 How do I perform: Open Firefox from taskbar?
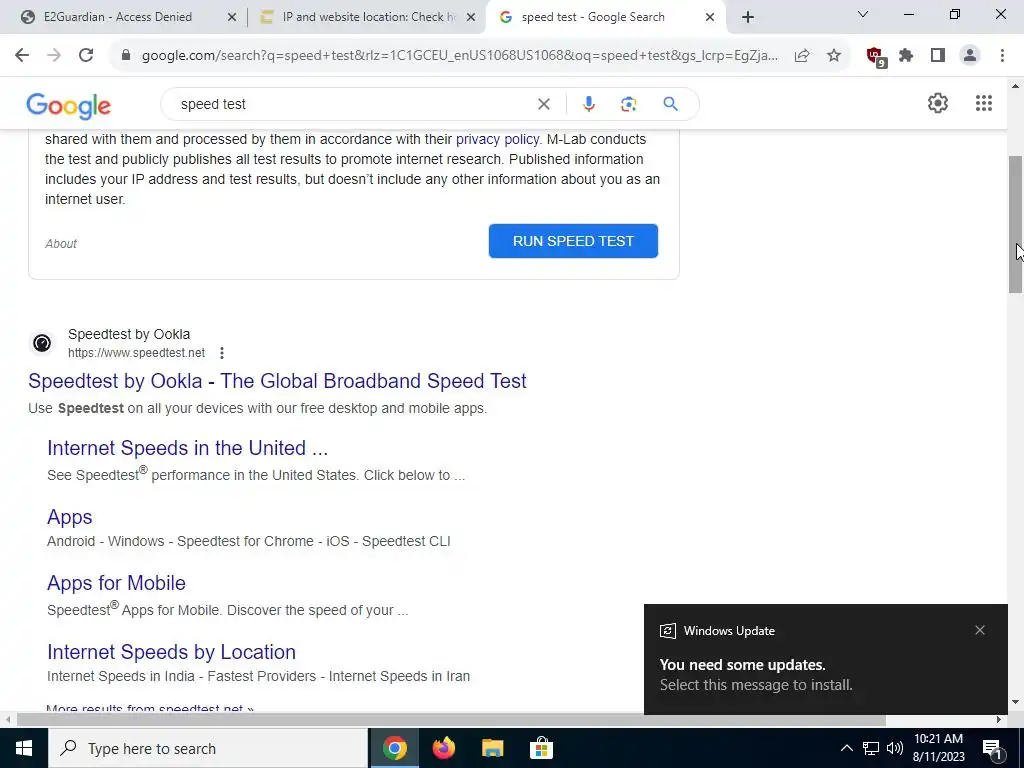pyautogui.click(x=444, y=748)
